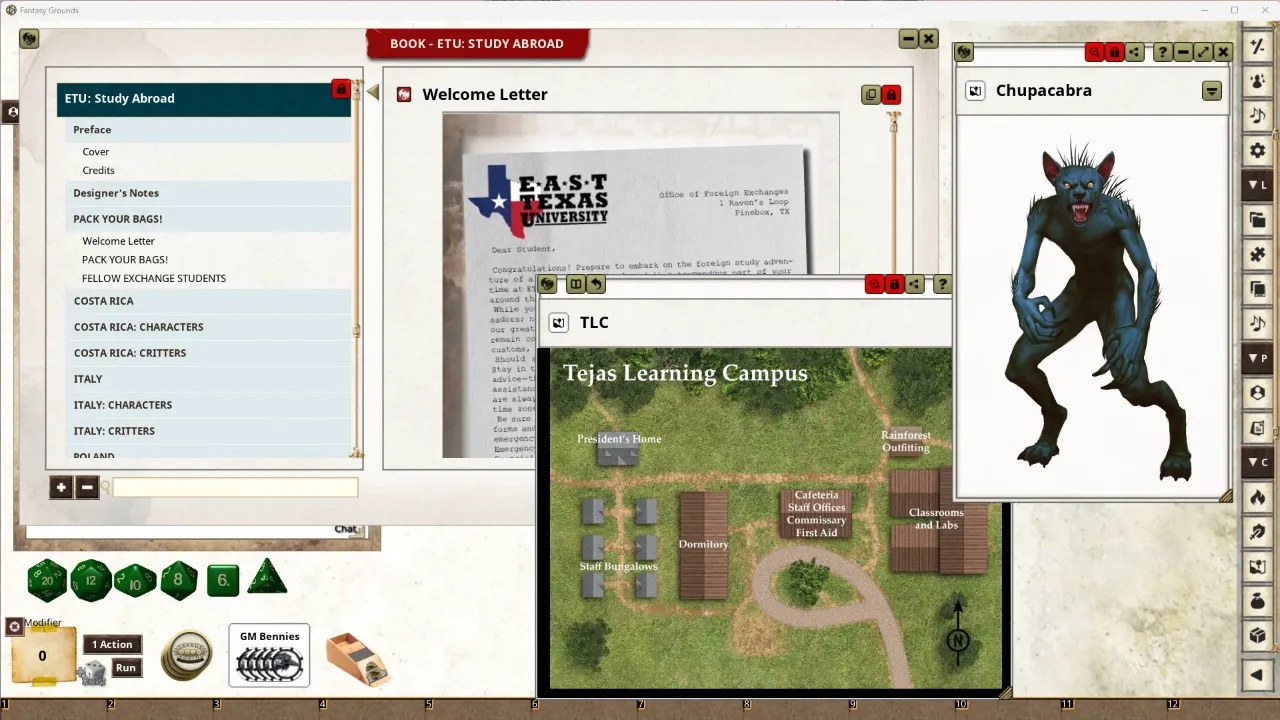This screenshot has width=1280, height=720.
Task: Collapse the C sidebar section
Action: click(1257, 462)
